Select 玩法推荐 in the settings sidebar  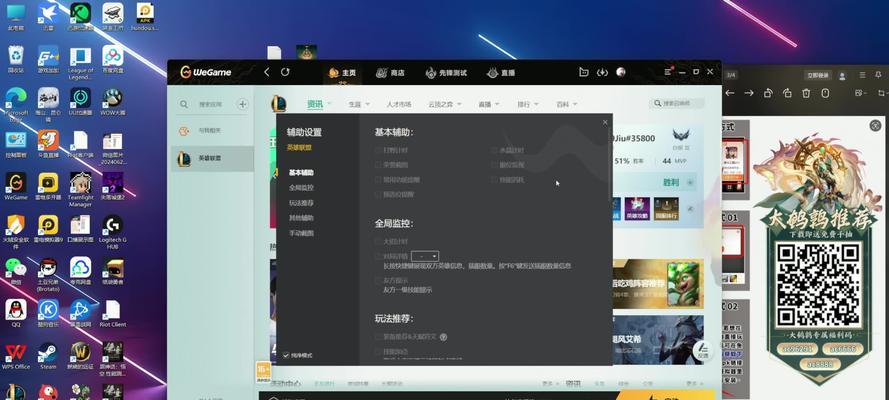click(301, 203)
